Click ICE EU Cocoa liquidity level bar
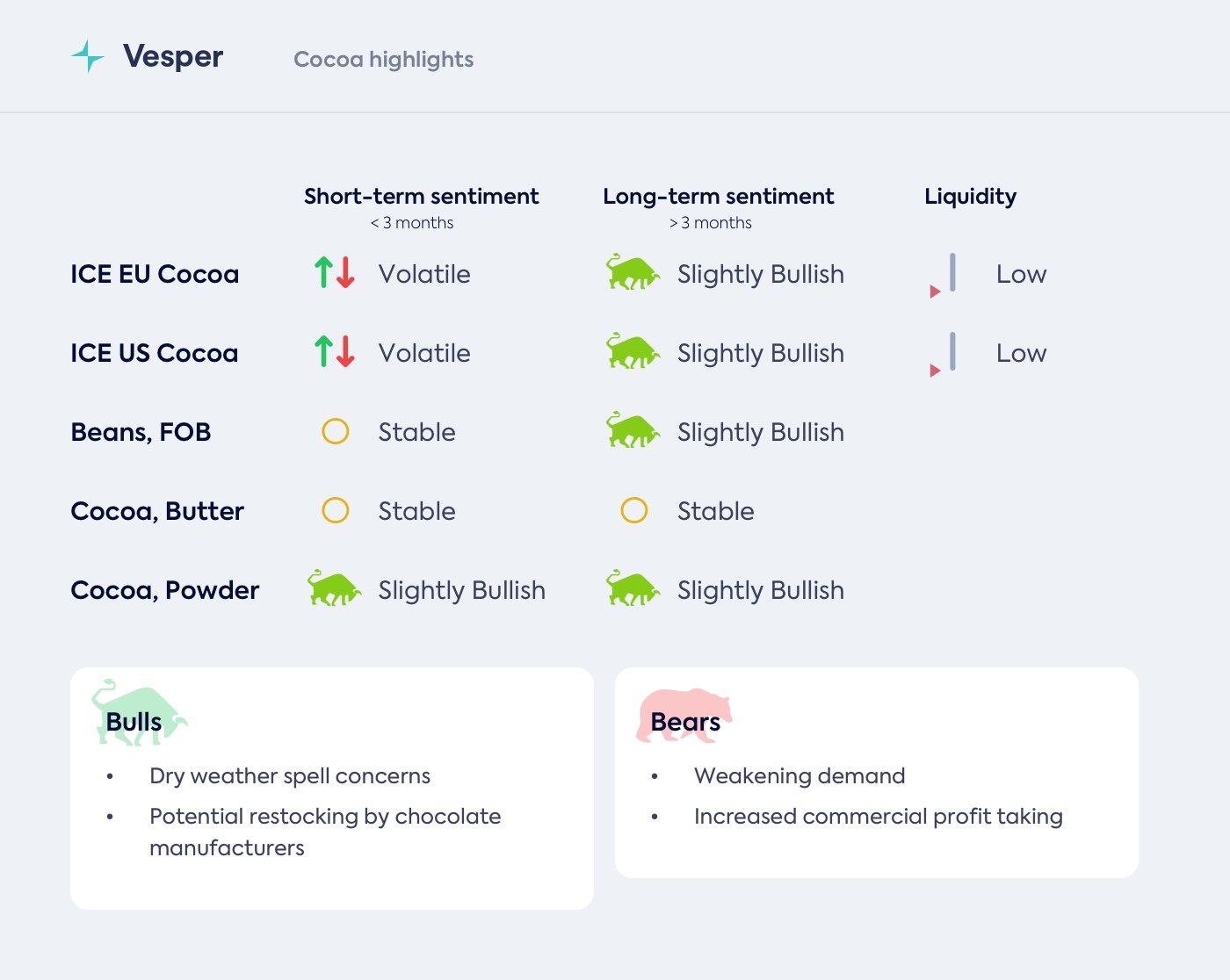Screen dimensions: 1230x980 952,272
